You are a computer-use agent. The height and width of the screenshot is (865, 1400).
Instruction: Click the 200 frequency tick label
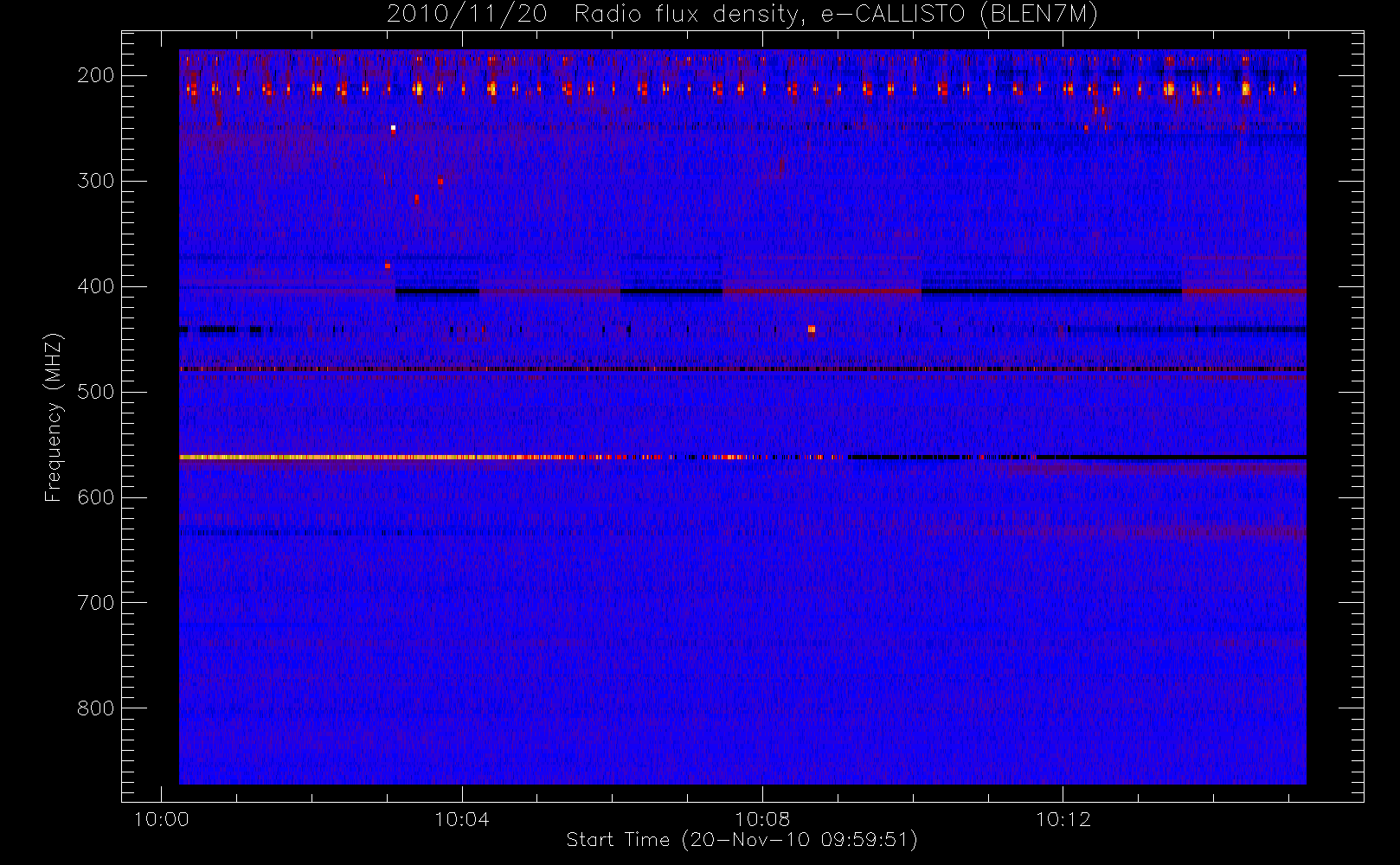(x=96, y=75)
